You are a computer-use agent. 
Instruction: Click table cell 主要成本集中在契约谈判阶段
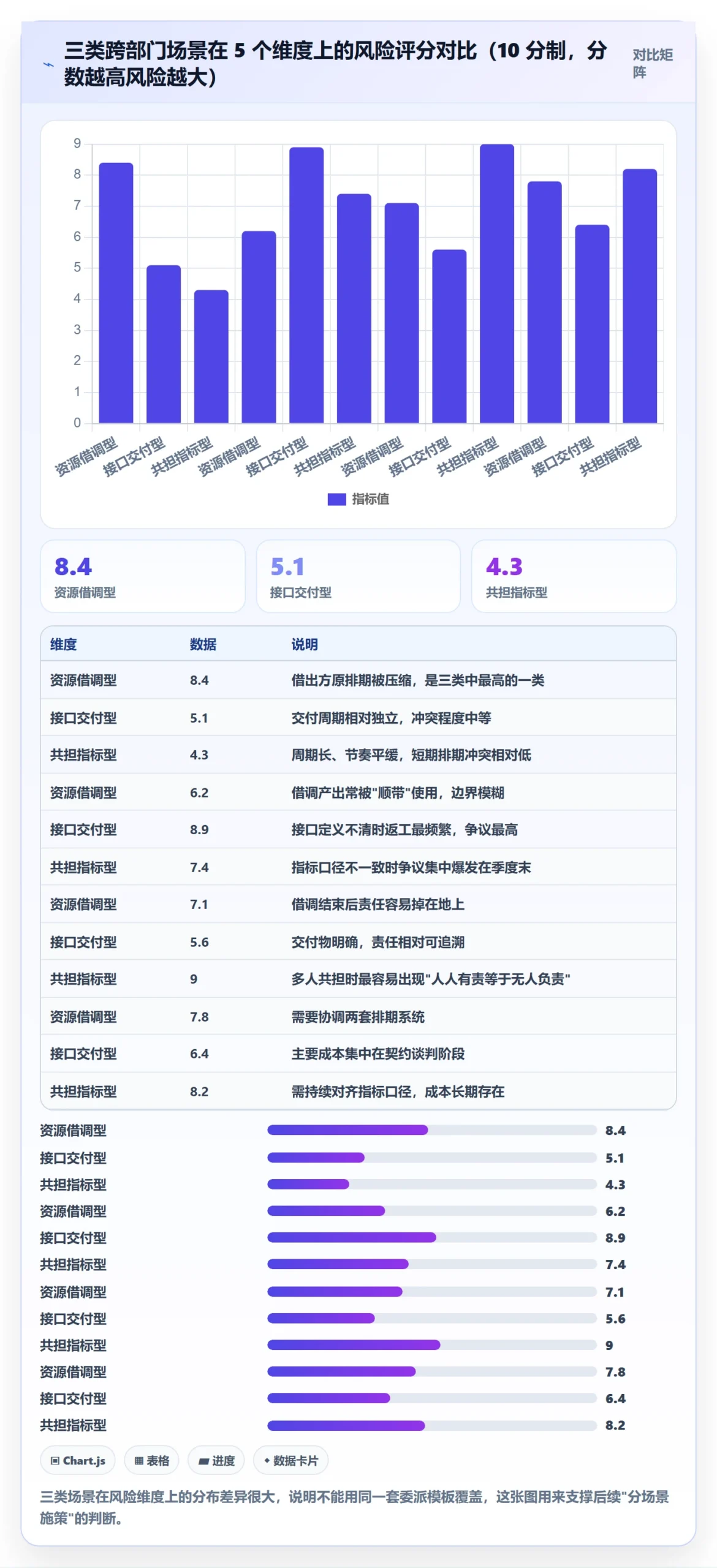point(377,1054)
